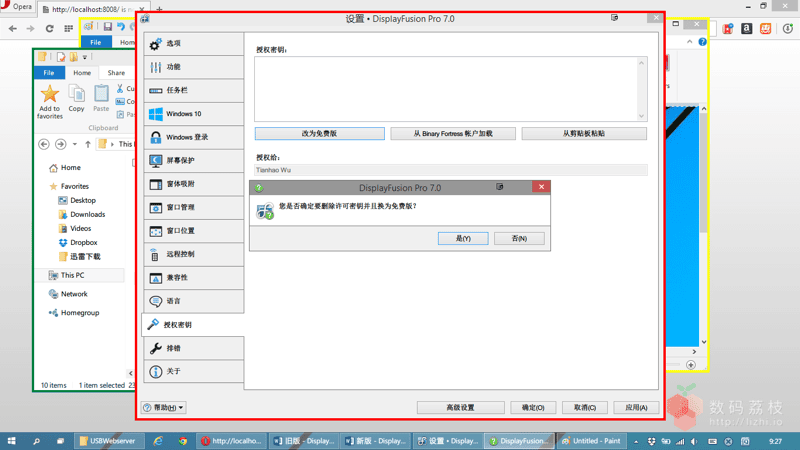The image size is (800, 450).
Task: Open recent locations dropdown in Explorer
Action: click(74, 144)
